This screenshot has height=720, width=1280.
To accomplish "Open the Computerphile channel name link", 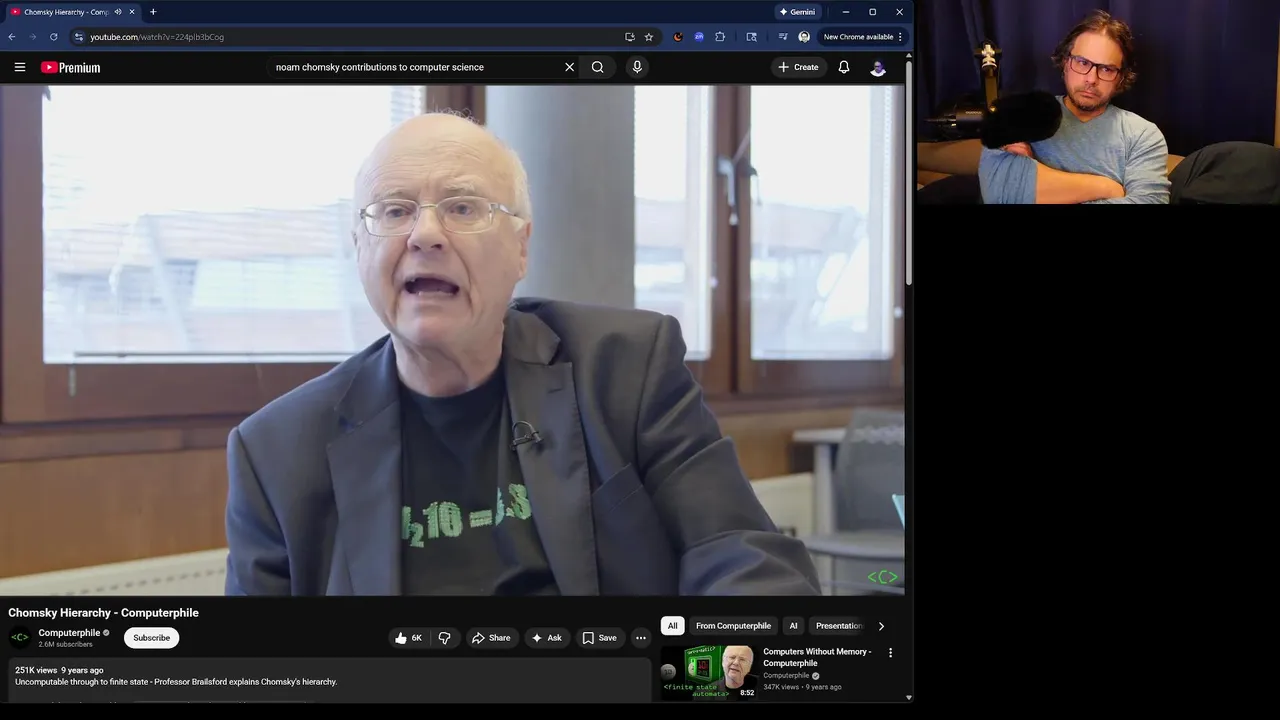I will [x=69, y=633].
